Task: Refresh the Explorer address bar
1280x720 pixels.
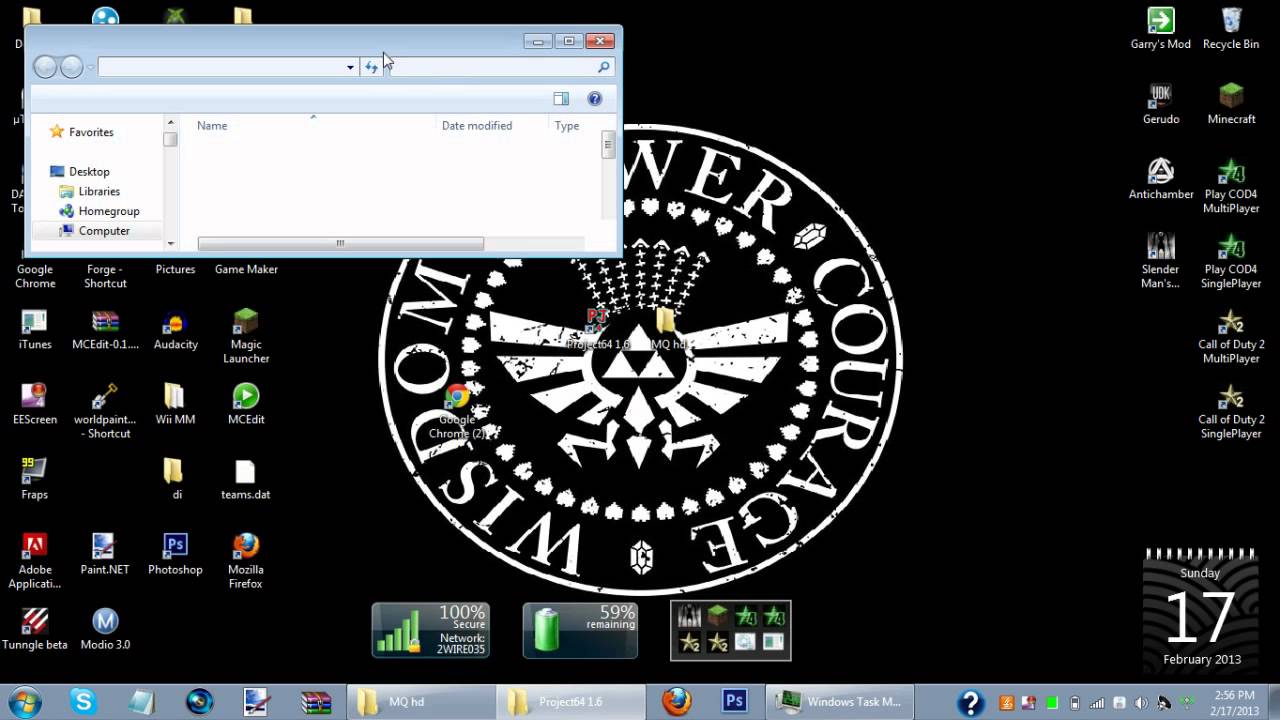Action: (371, 67)
